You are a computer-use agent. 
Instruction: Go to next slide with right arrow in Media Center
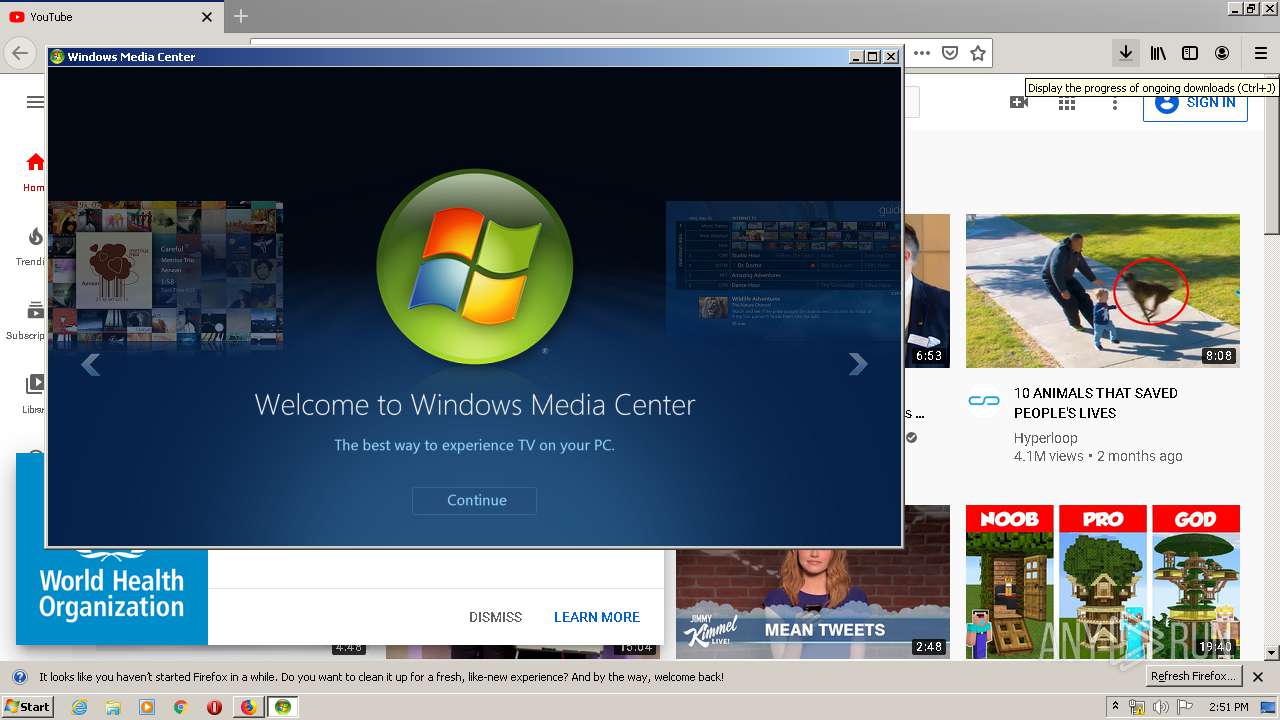857,364
